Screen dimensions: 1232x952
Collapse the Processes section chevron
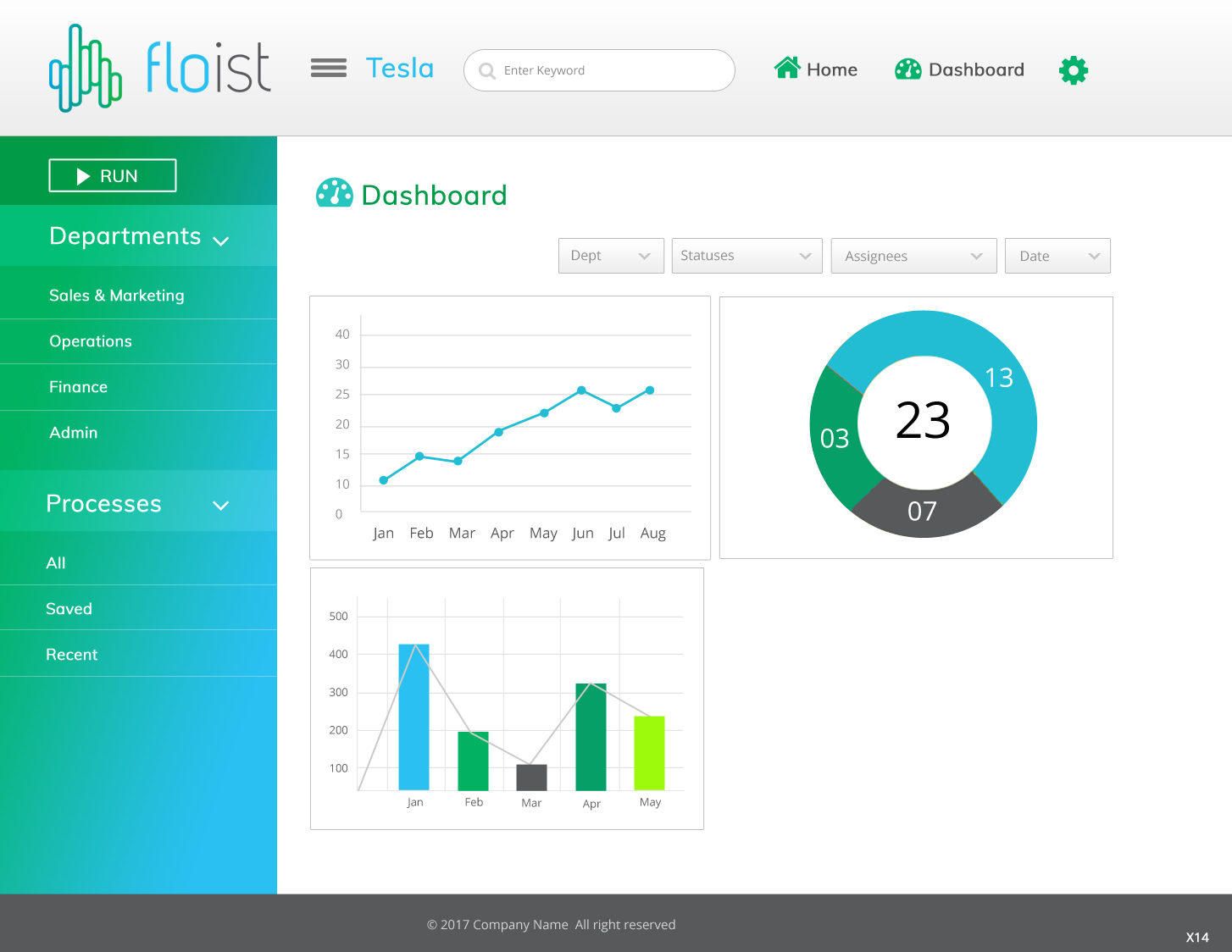pos(221,506)
